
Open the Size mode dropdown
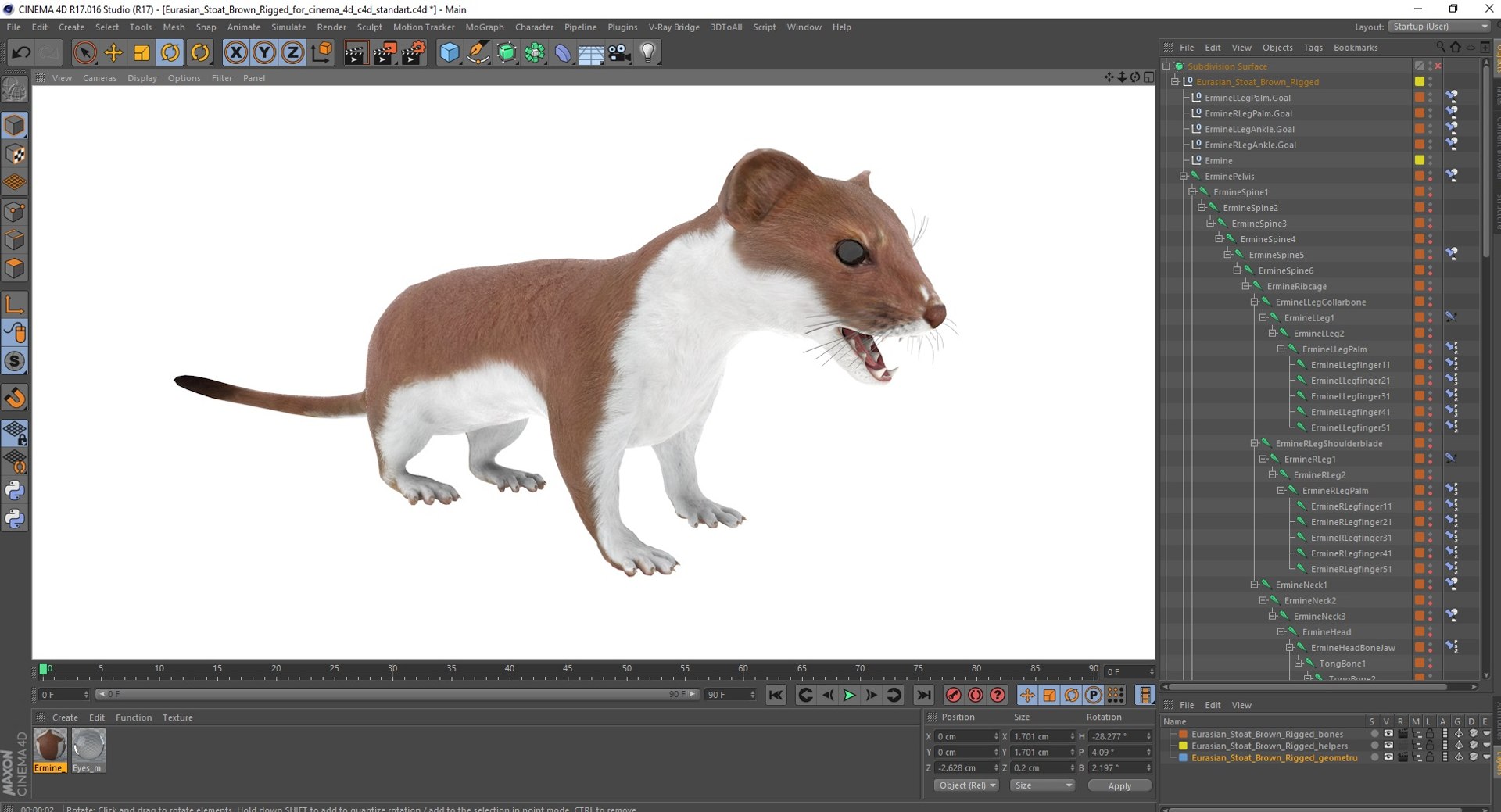1043,785
